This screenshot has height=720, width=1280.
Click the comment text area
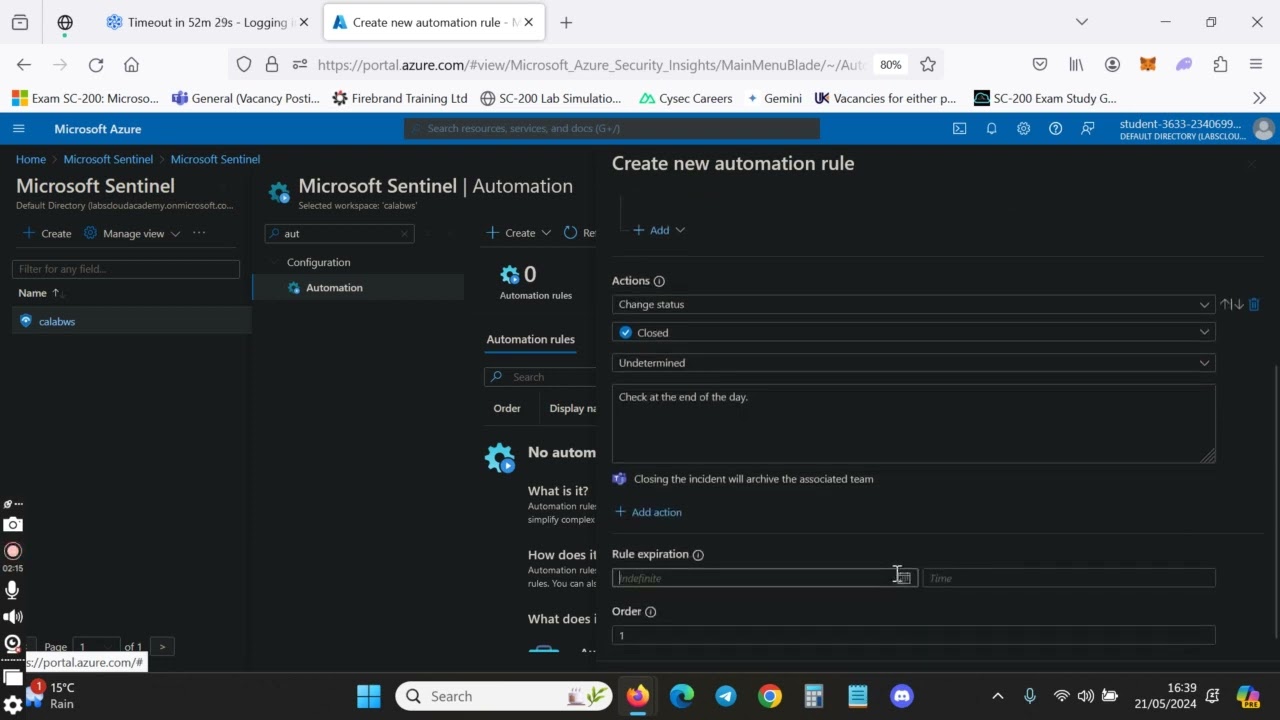913,423
